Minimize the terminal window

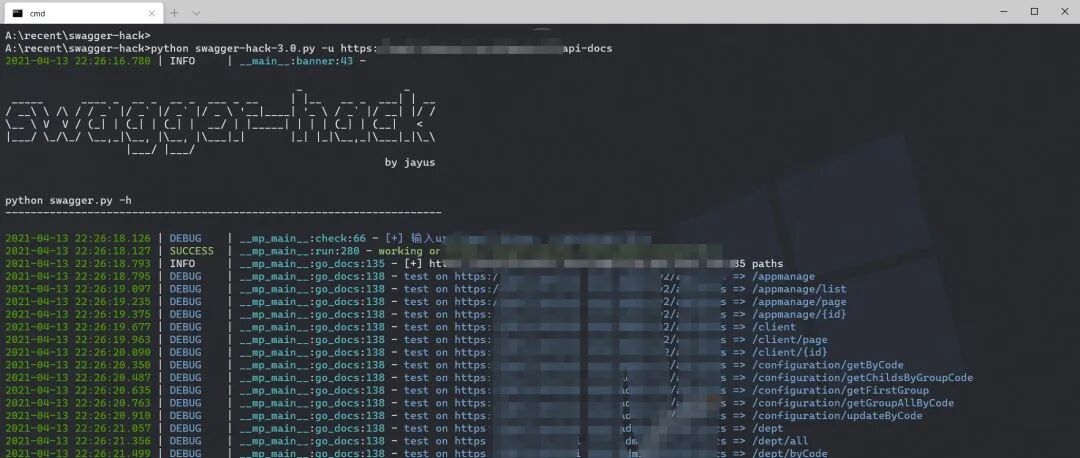[x=1003, y=12]
